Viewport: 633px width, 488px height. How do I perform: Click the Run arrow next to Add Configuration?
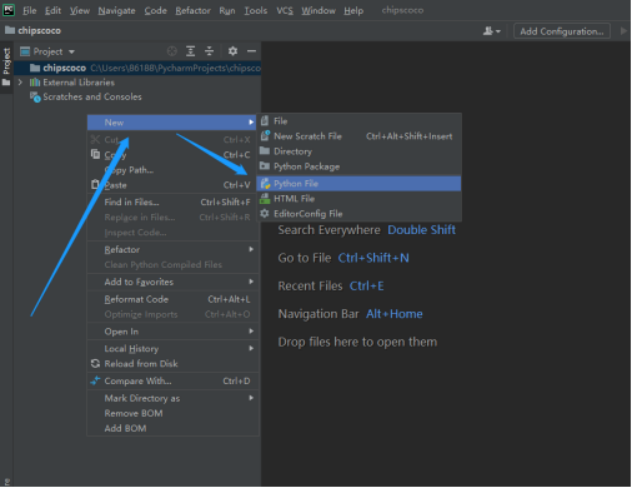click(623, 31)
